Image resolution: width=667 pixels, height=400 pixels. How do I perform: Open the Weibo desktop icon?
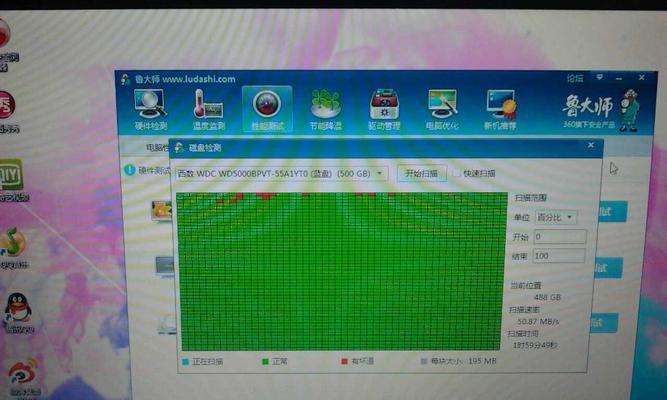point(23,373)
